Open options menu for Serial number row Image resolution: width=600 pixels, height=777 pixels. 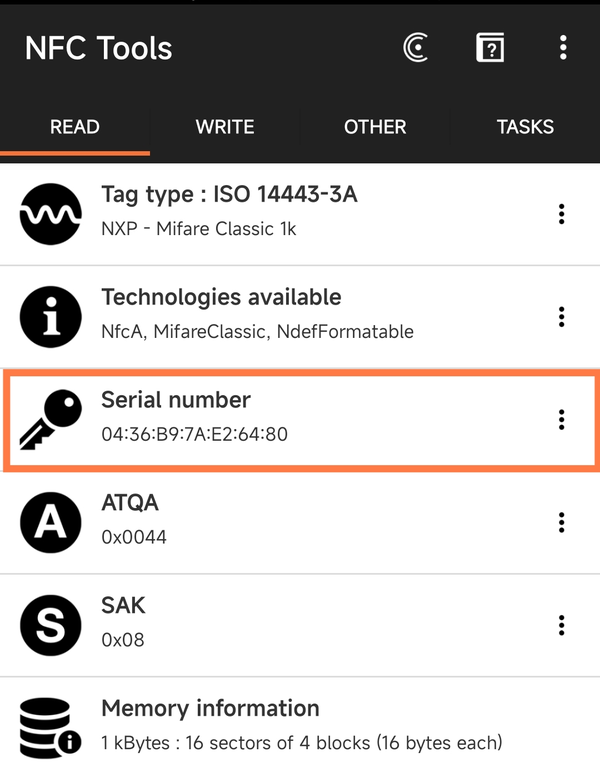(x=562, y=420)
